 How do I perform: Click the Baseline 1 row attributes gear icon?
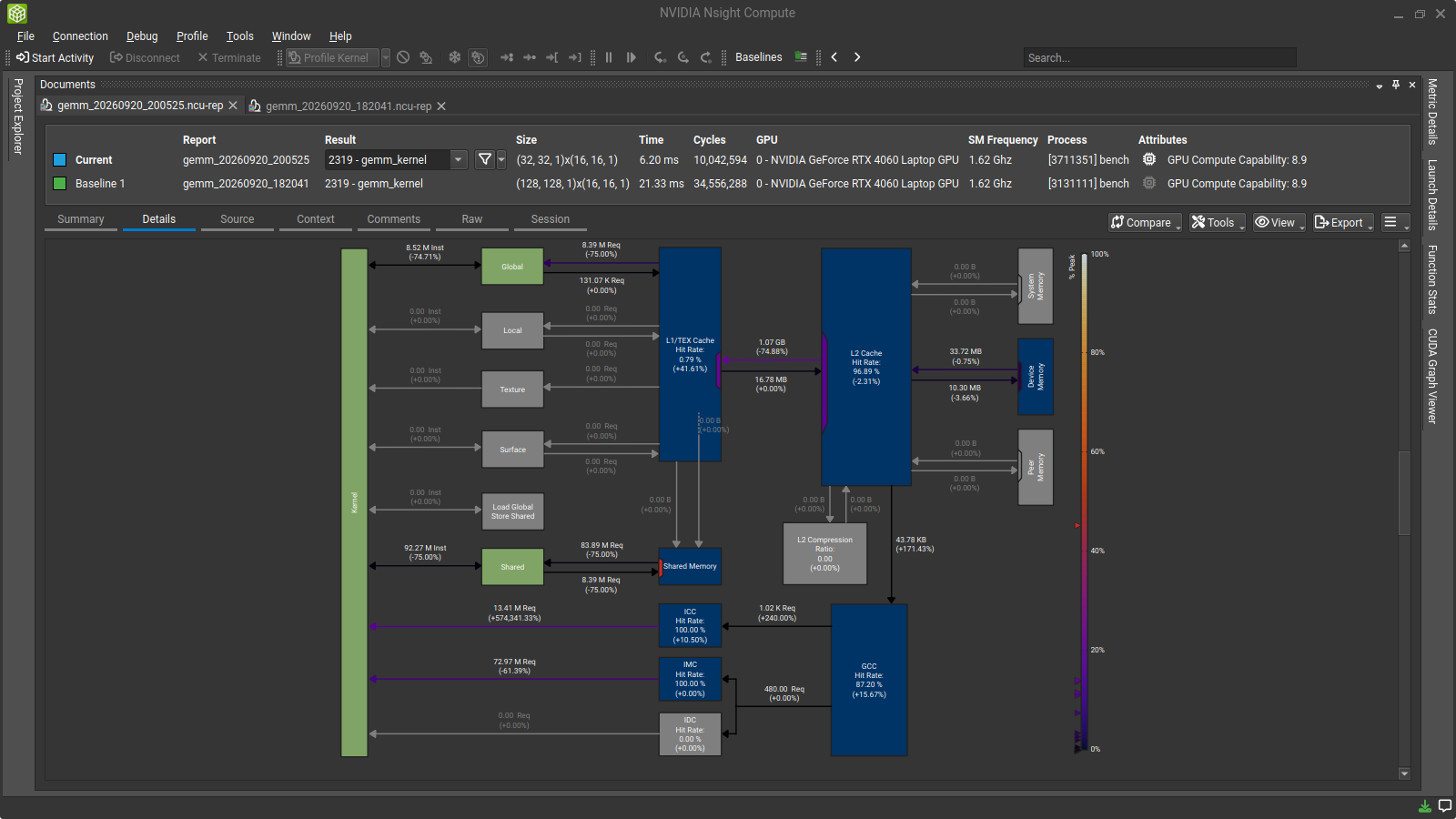(1149, 183)
